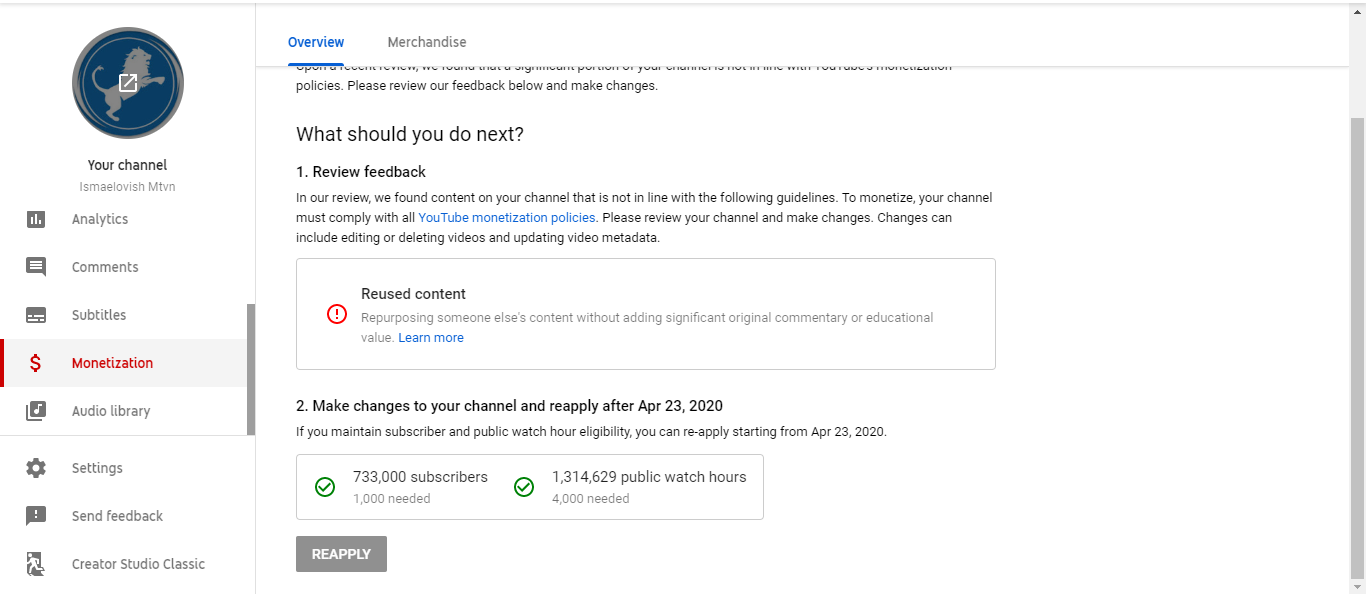Open the Creator Studio Classic icon
Screen dimensions: 1366x594
[36, 564]
